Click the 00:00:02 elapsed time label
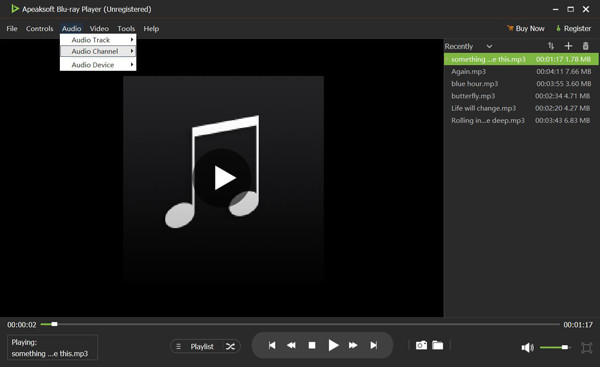The height and width of the screenshot is (367, 600). (22, 325)
